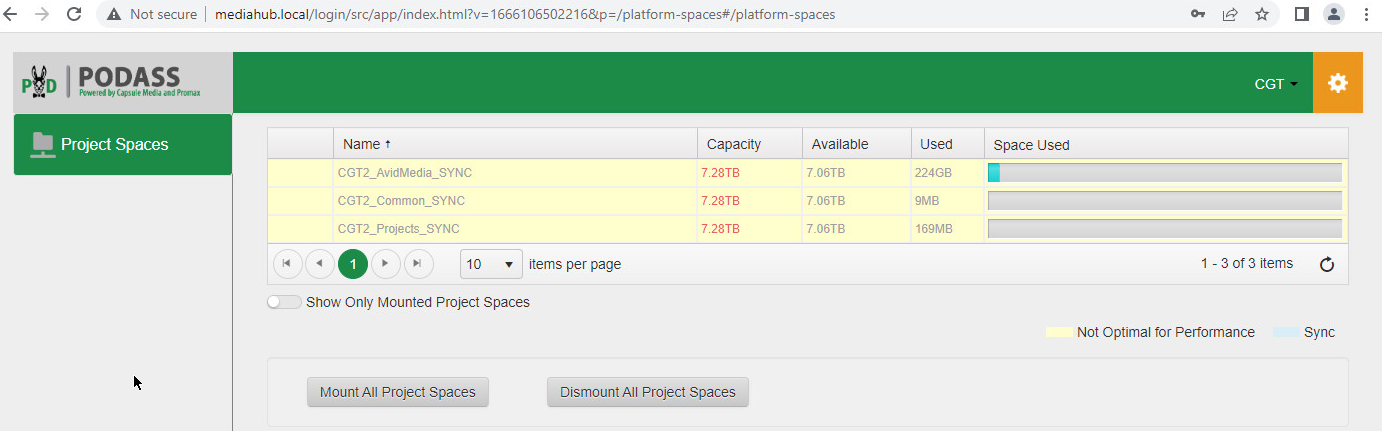Go to the next page arrow
Screen dimensions: 1382x431
(385, 264)
